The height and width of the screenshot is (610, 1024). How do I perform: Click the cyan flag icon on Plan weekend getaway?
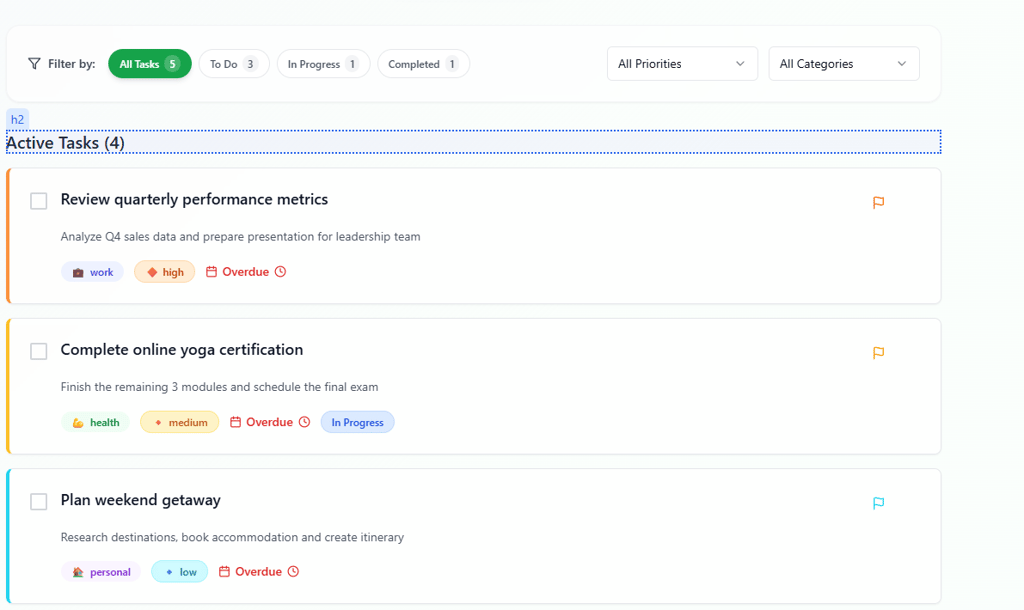[x=878, y=503]
